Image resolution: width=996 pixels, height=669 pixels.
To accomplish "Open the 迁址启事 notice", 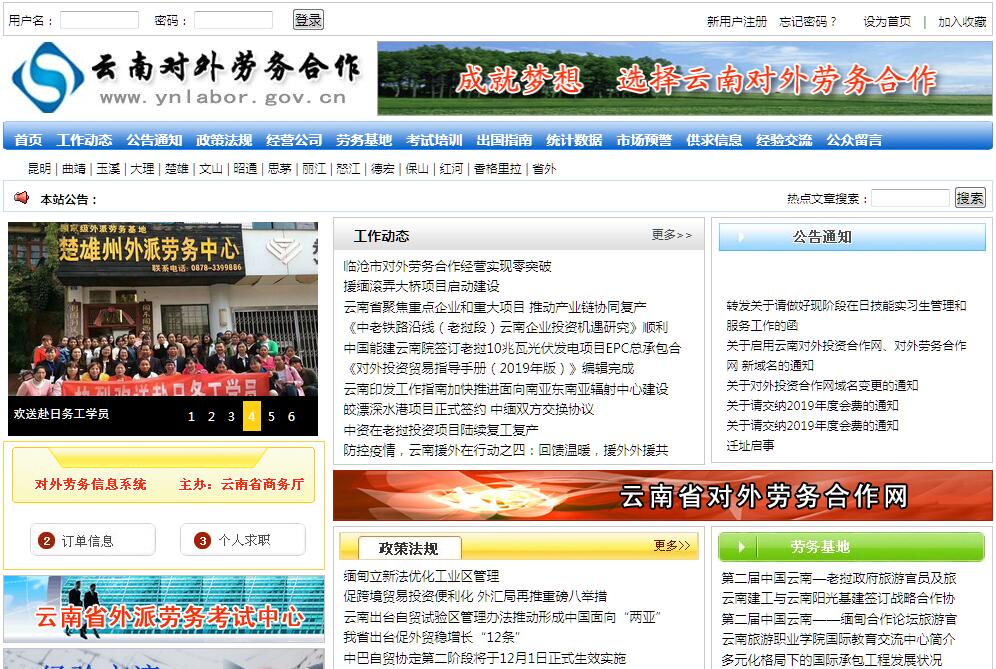I will (750, 445).
